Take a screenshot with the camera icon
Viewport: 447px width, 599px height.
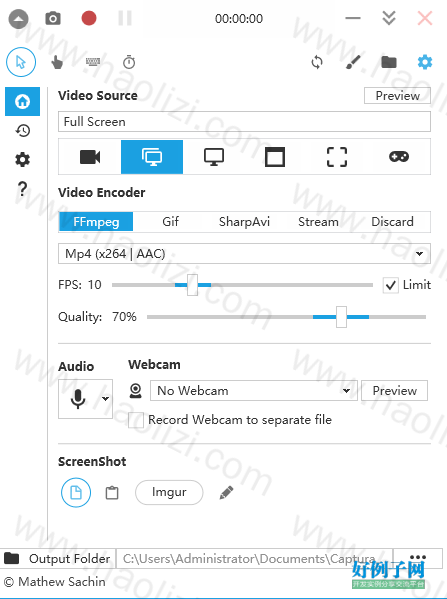[53, 18]
